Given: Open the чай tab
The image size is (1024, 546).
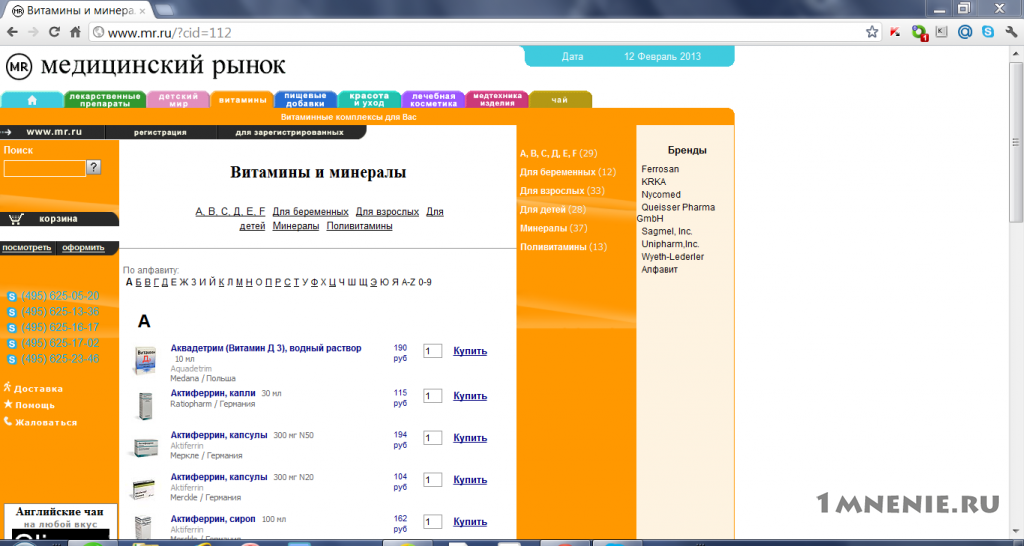Looking at the screenshot, I should point(560,100).
